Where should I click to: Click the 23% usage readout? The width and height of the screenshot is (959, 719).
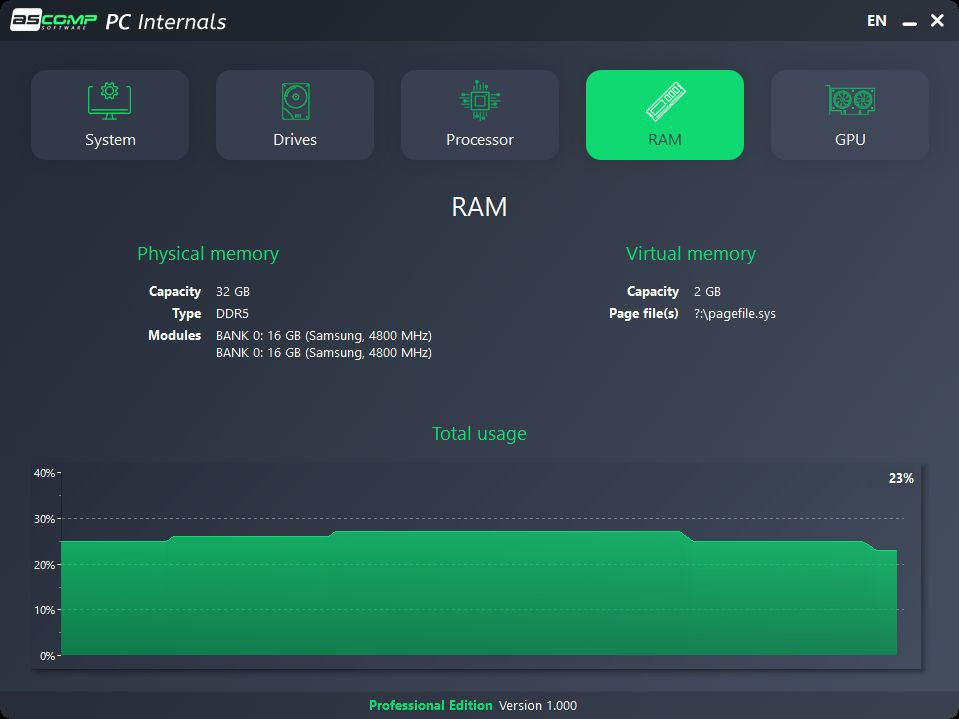[x=901, y=478]
